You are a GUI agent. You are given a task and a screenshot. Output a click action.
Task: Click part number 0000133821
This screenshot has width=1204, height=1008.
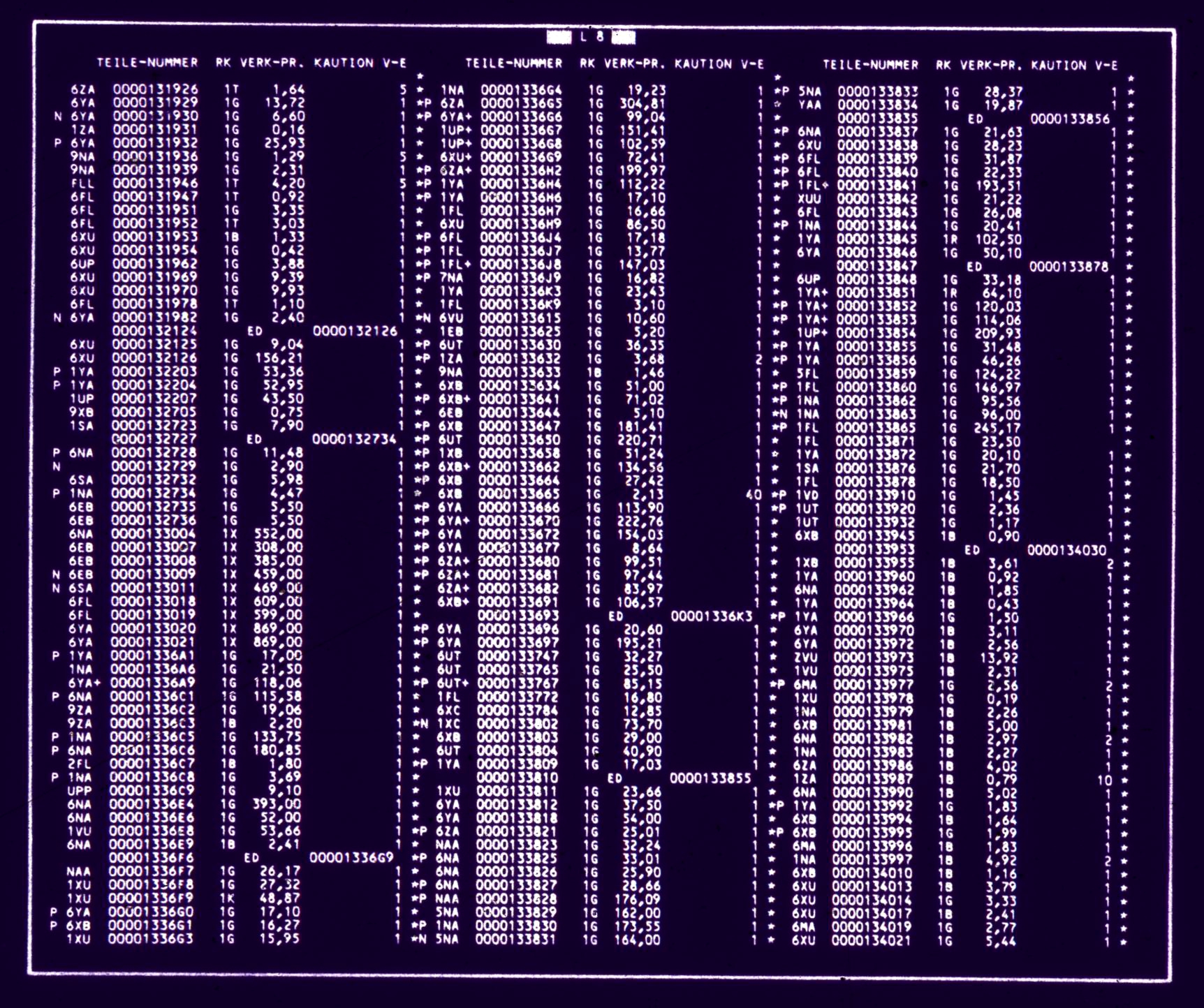(x=517, y=831)
